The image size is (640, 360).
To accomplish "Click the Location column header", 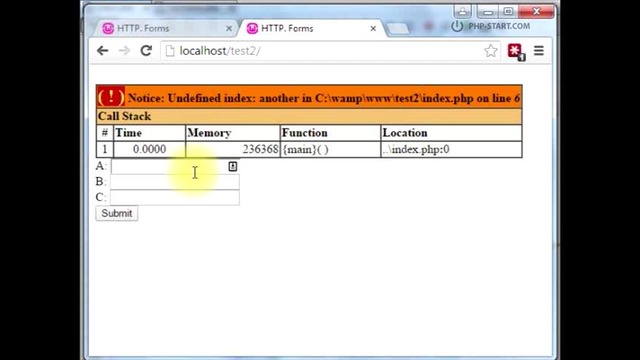I will [x=451, y=133].
